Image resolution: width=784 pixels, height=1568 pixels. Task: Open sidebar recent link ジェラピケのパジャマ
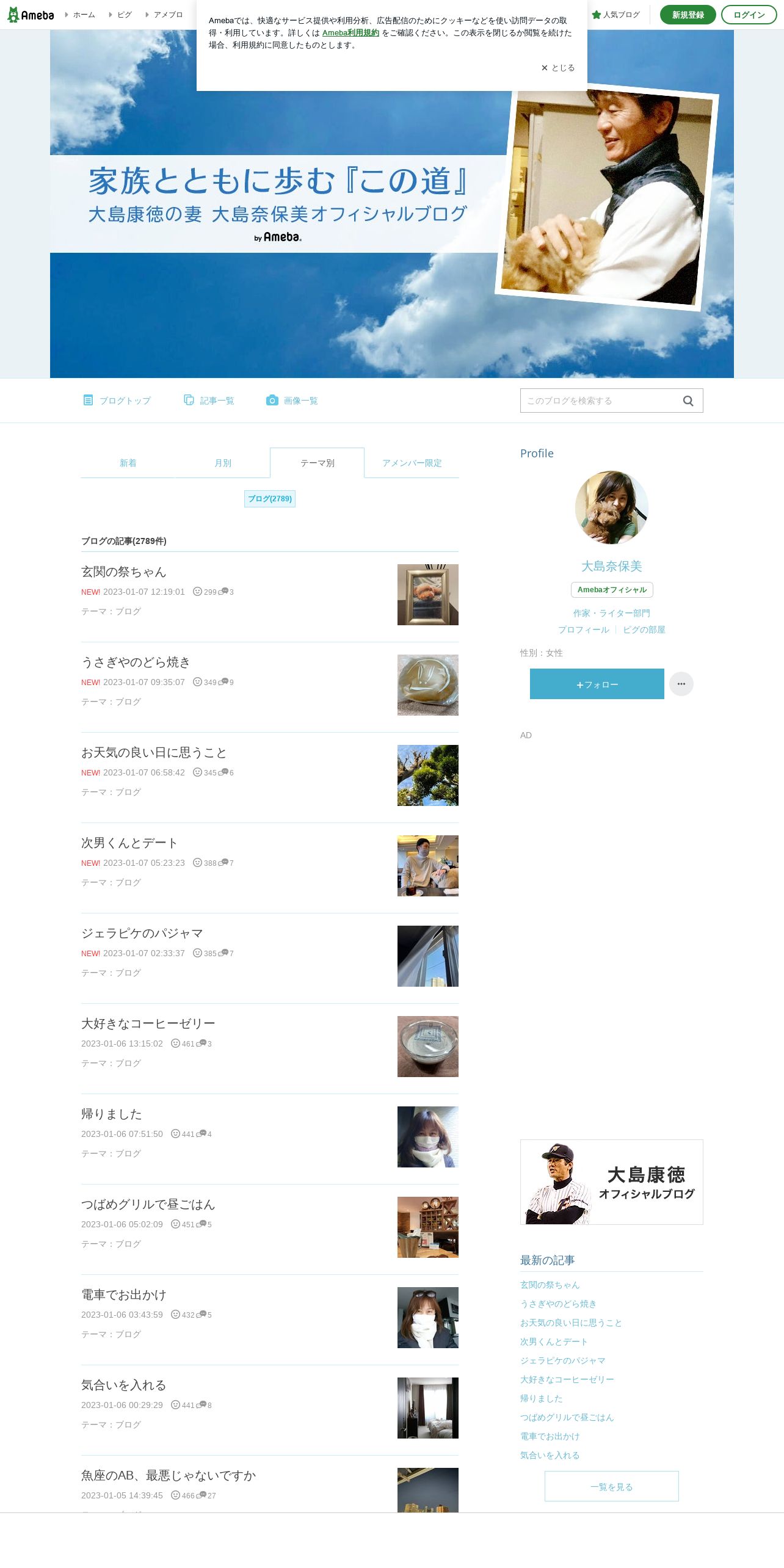tap(563, 1360)
